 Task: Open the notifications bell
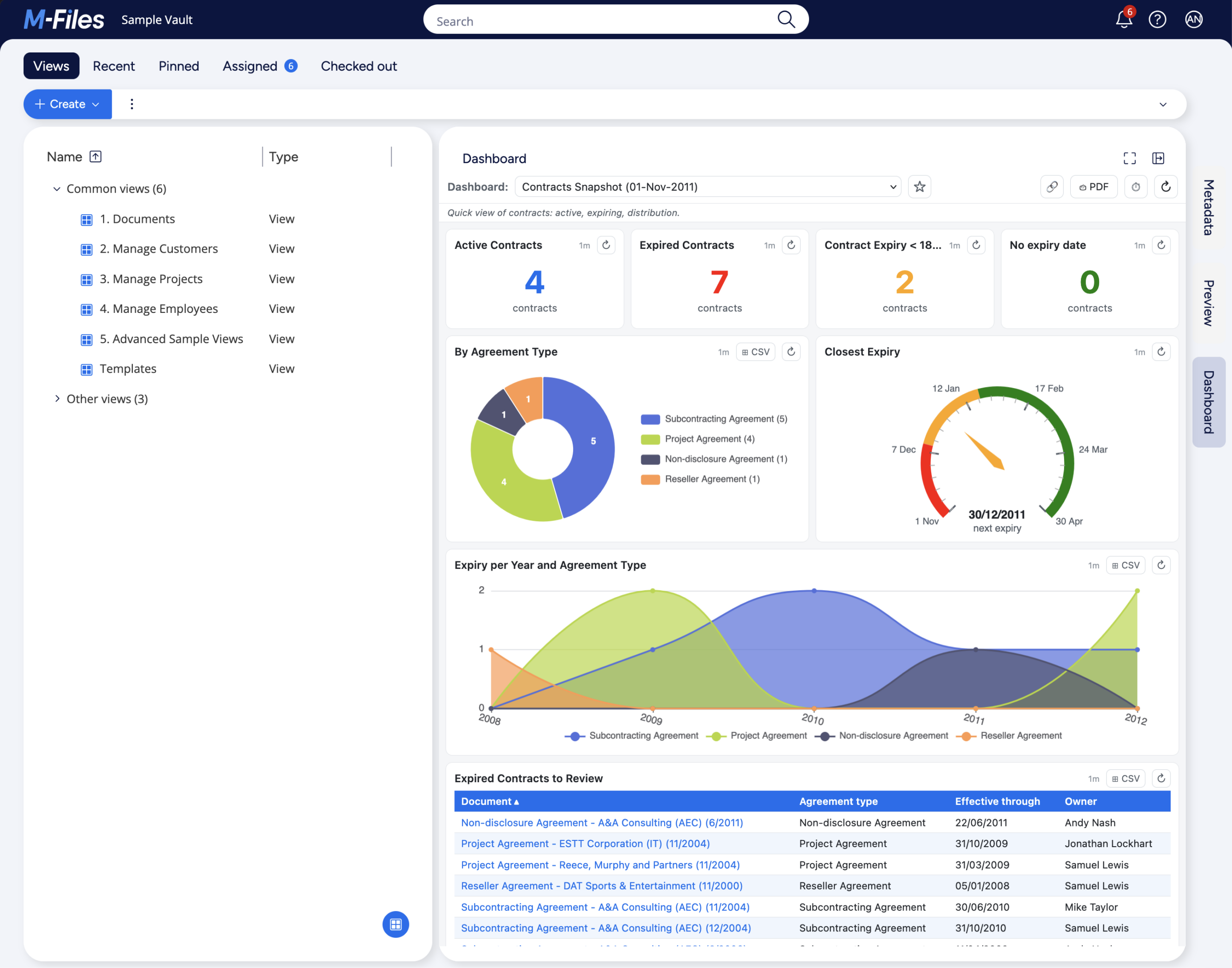(1124, 19)
